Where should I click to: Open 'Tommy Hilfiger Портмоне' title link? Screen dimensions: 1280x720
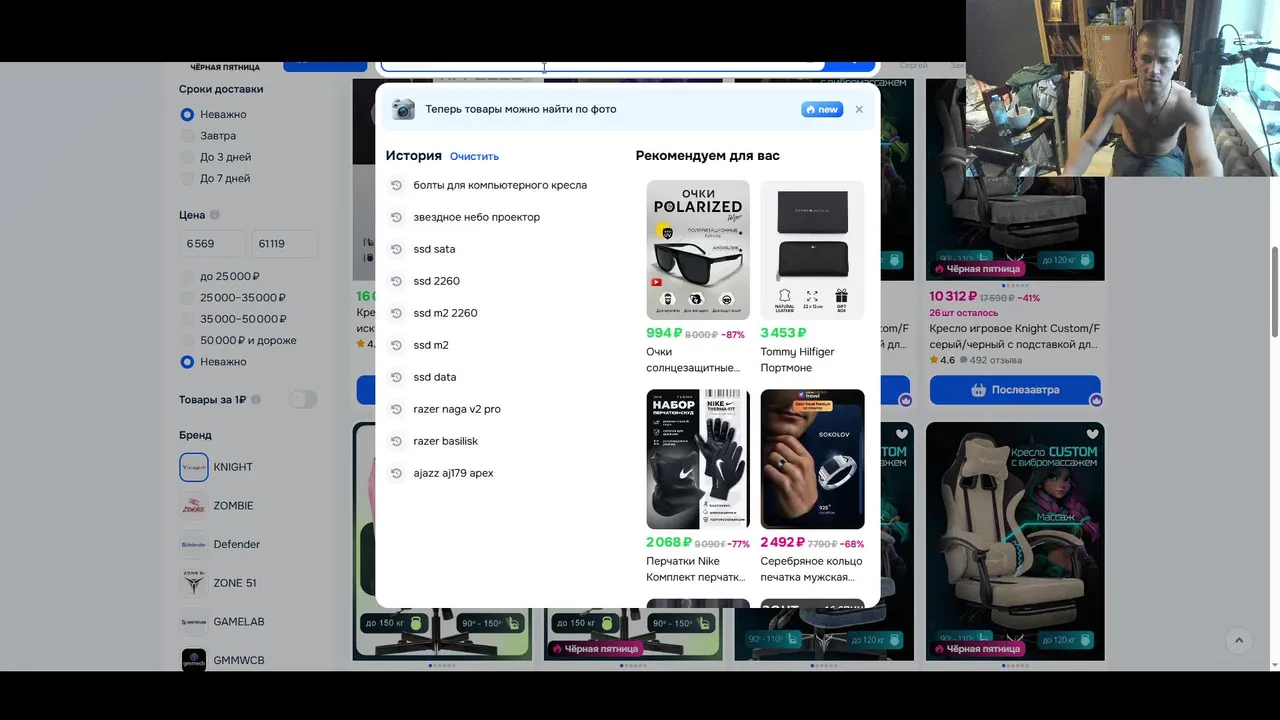797,360
